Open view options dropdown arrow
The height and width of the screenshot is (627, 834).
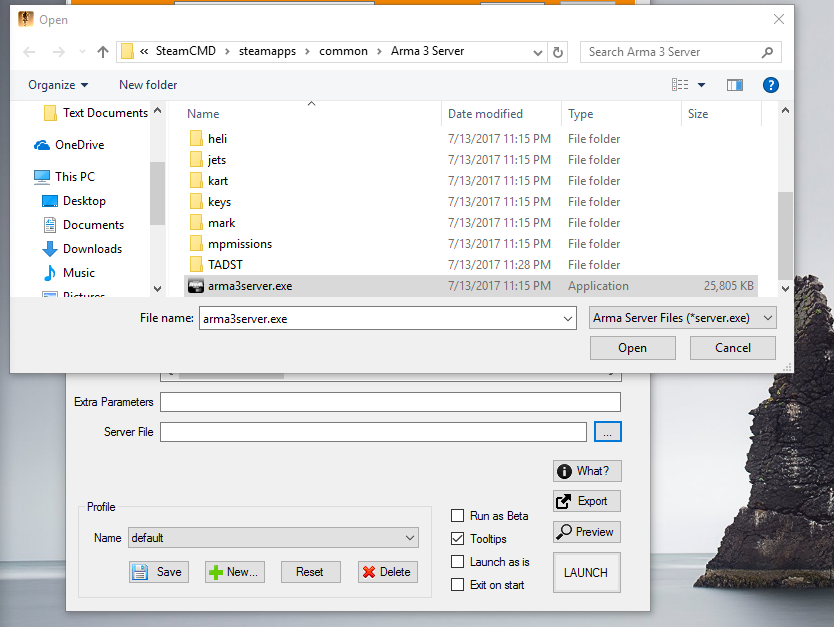(702, 85)
